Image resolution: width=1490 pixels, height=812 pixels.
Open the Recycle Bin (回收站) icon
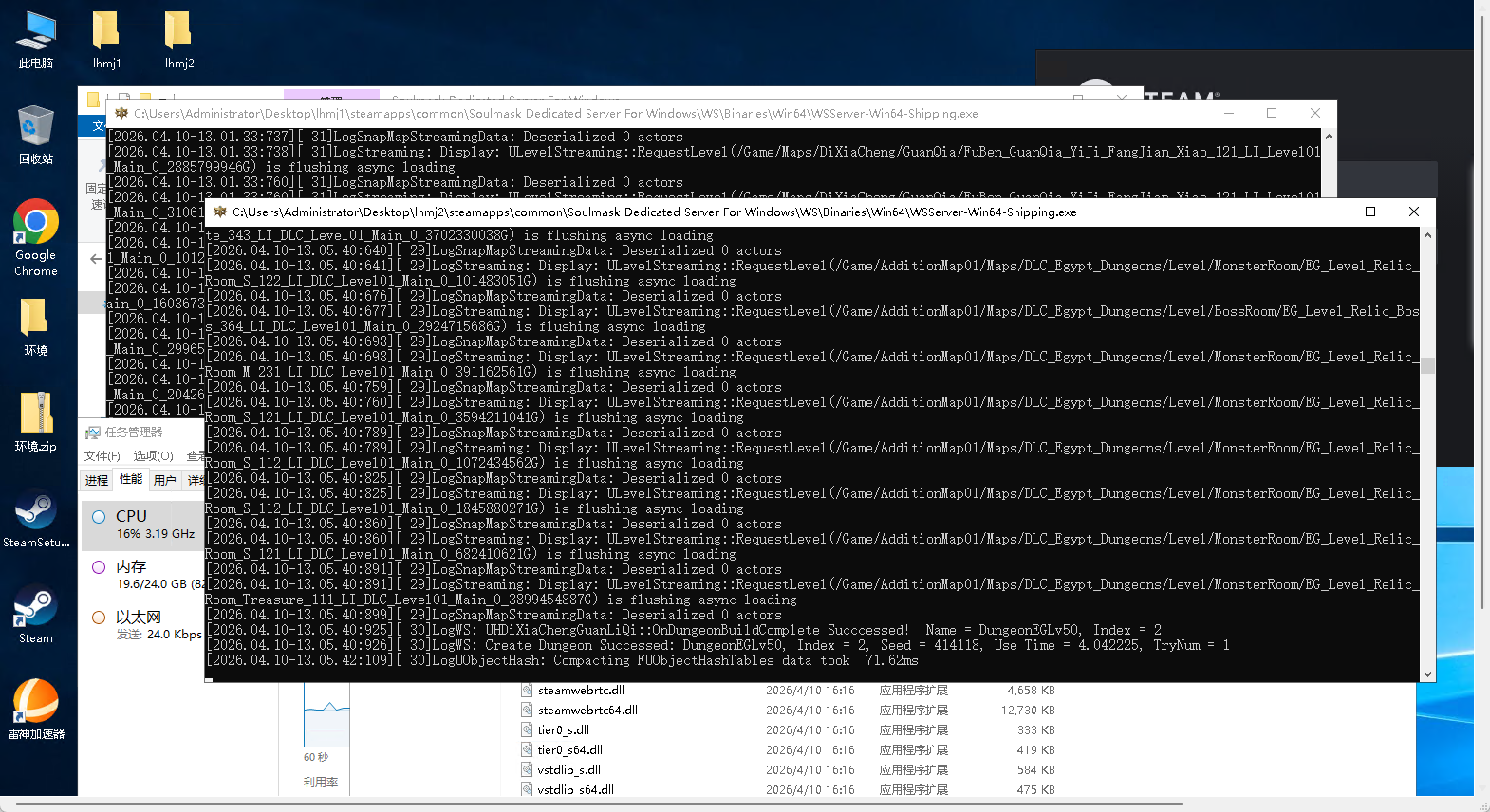point(35,135)
